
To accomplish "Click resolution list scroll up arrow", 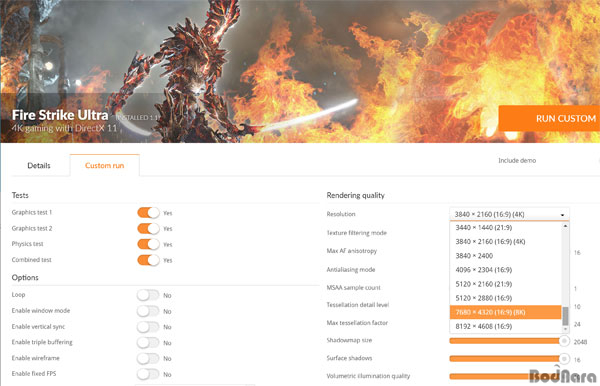I will (x=565, y=226).
